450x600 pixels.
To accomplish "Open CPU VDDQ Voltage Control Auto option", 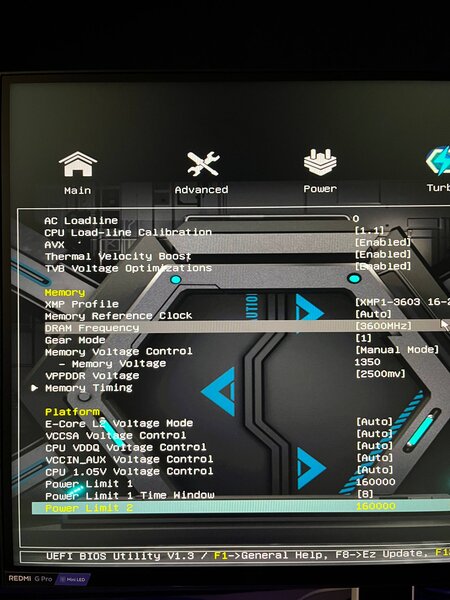I will pos(375,446).
